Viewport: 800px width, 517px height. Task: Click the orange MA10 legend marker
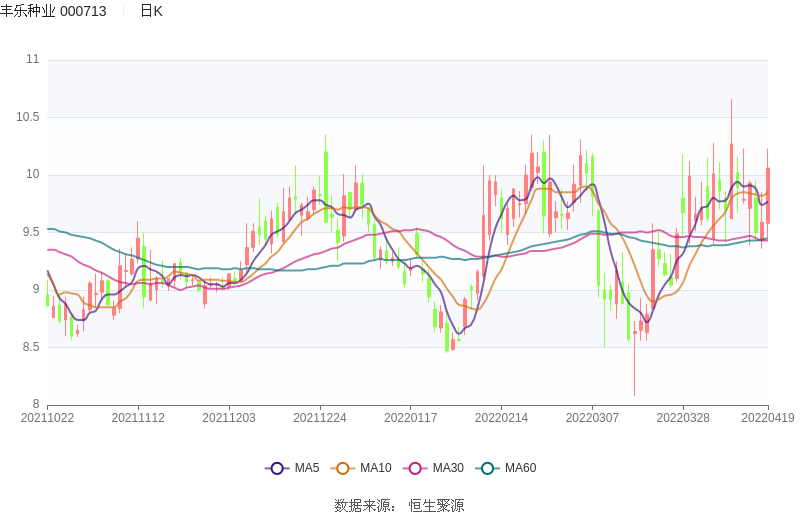coord(343,468)
